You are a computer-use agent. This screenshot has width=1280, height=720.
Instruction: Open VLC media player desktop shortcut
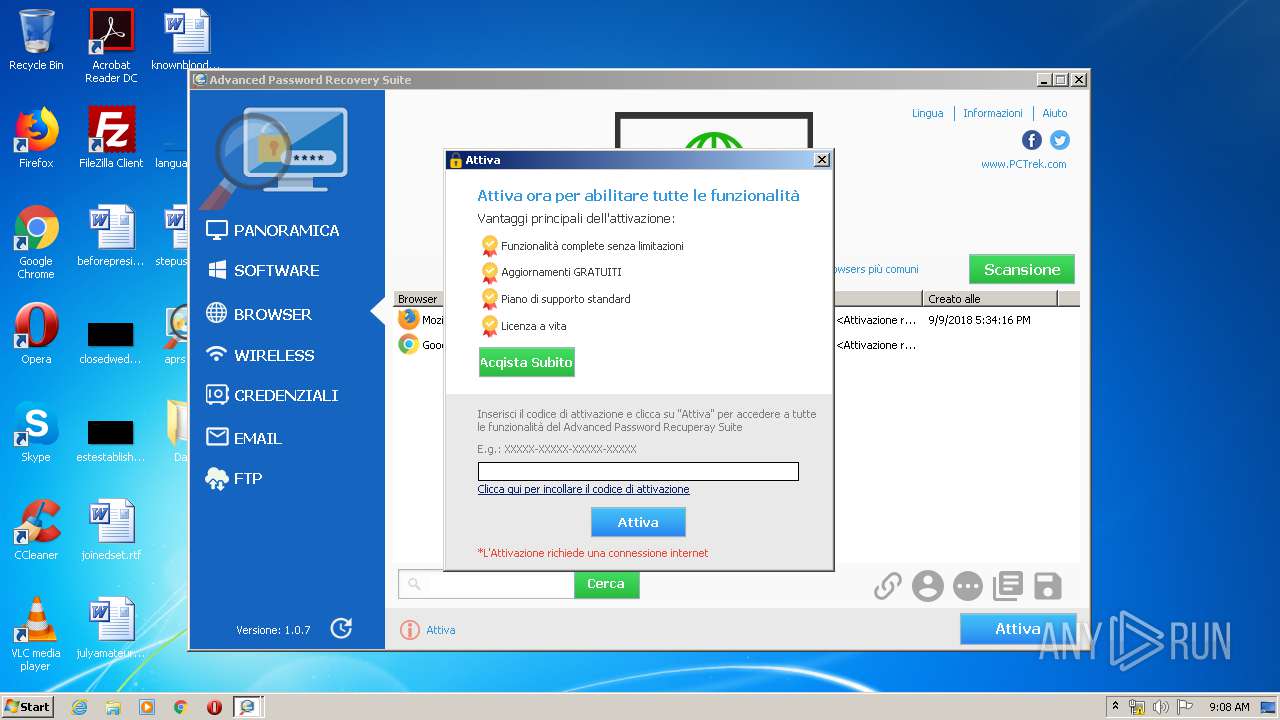[x=36, y=634]
